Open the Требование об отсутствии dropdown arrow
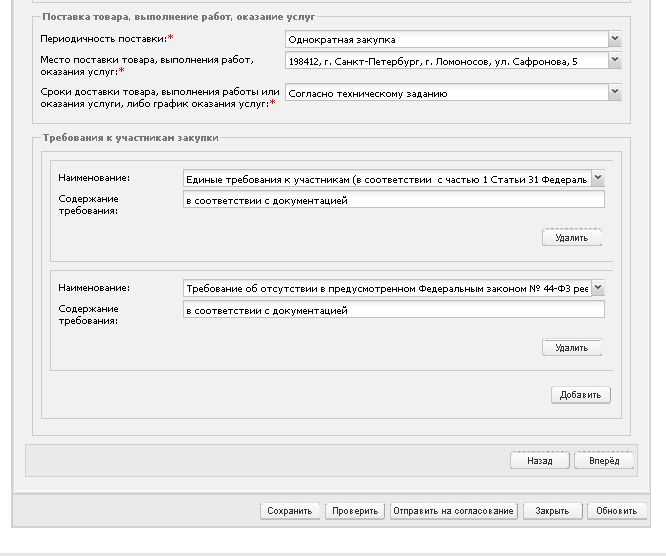The height and width of the screenshot is (556, 666). (x=598, y=288)
